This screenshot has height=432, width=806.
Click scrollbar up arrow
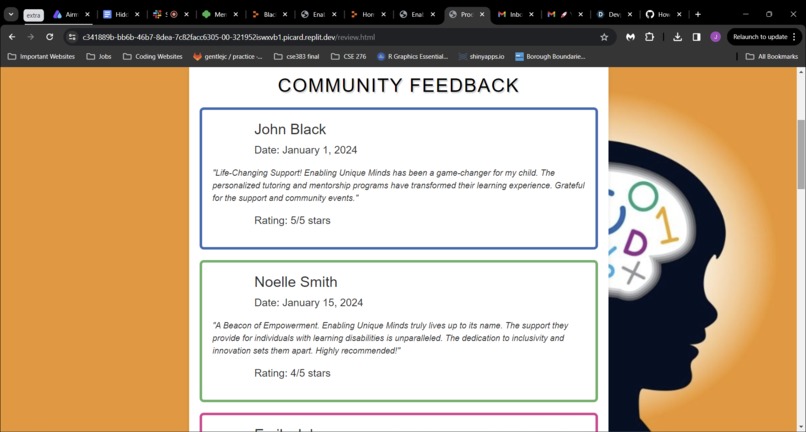click(801, 71)
